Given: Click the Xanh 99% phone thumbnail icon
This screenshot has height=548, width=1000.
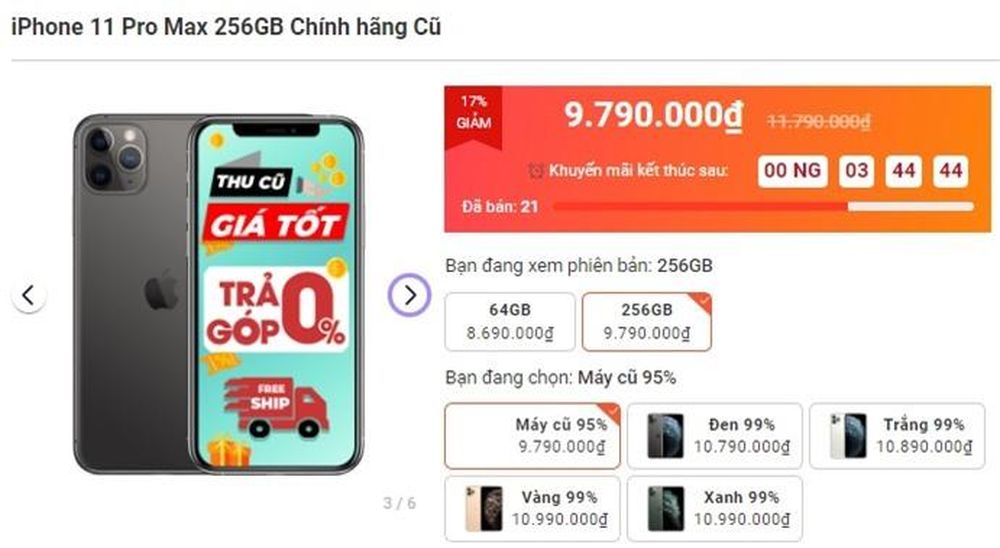Looking at the screenshot, I should (x=665, y=508).
